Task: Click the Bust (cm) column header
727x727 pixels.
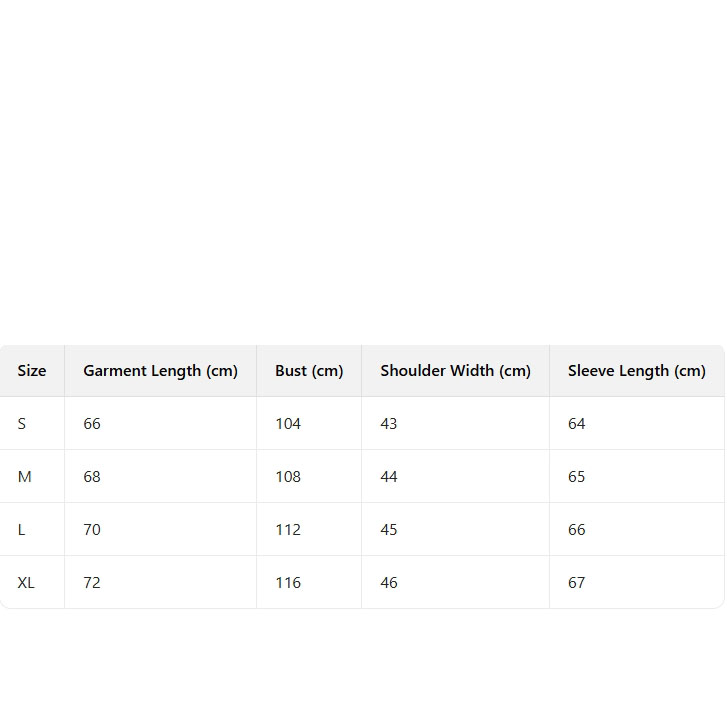Action: pos(309,371)
